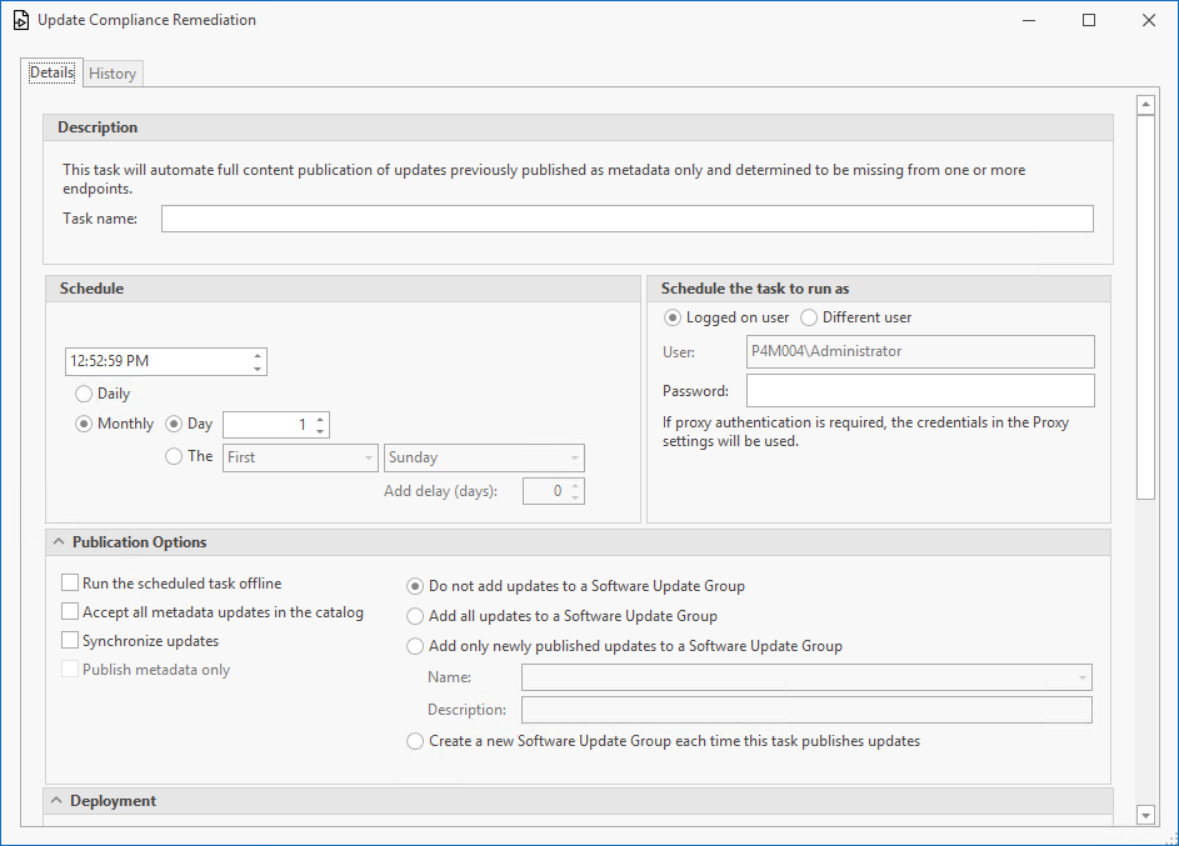Enable Run the scheduled task offline

point(70,583)
